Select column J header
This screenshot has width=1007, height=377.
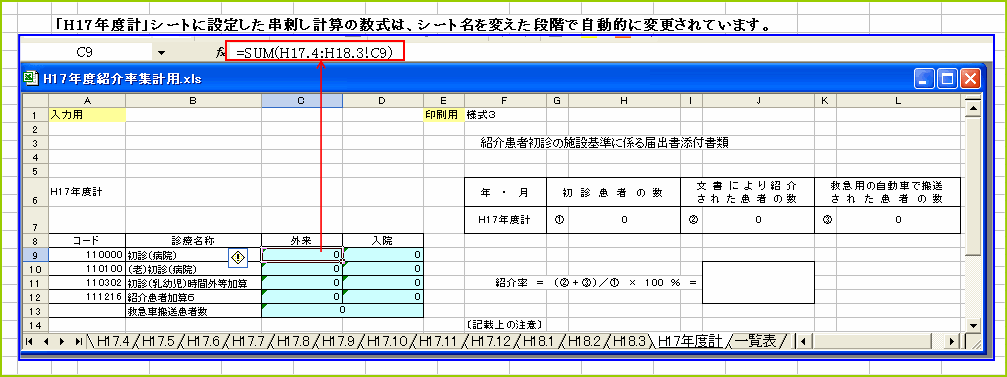click(758, 101)
